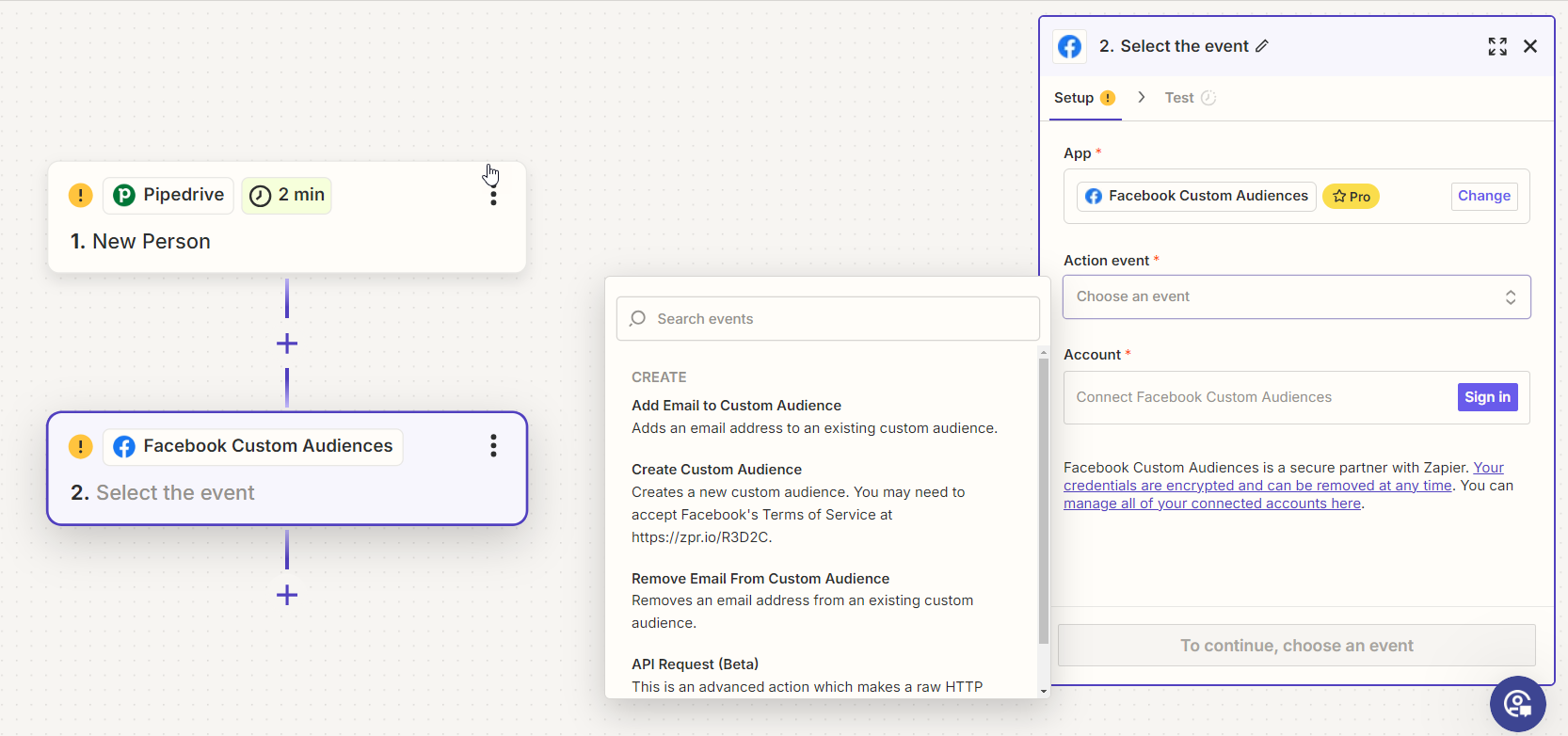Image resolution: width=1568 pixels, height=736 pixels.
Task: Click the Change app button
Action: (1484, 196)
